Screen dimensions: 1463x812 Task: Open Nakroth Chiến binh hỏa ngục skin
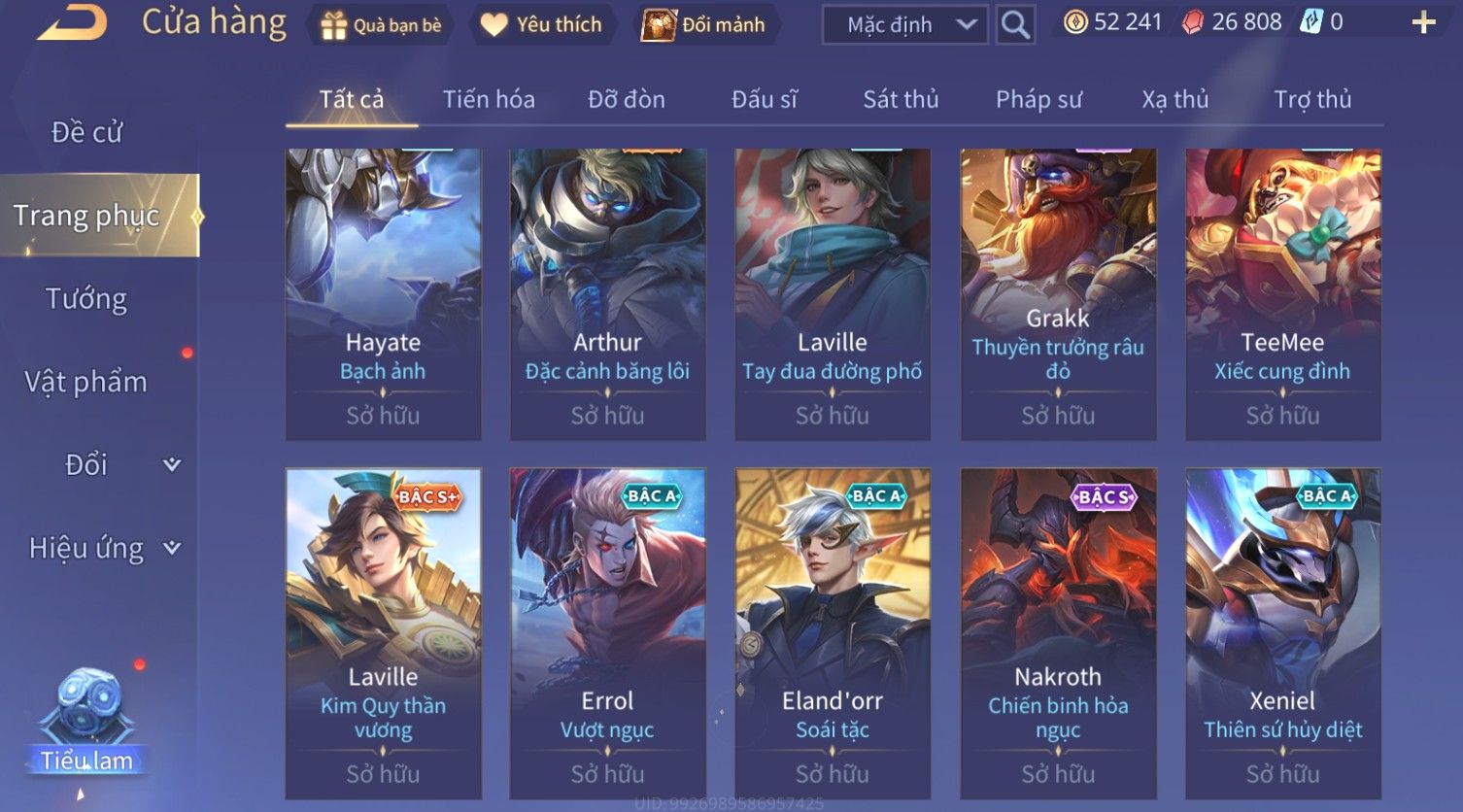click(1058, 633)
